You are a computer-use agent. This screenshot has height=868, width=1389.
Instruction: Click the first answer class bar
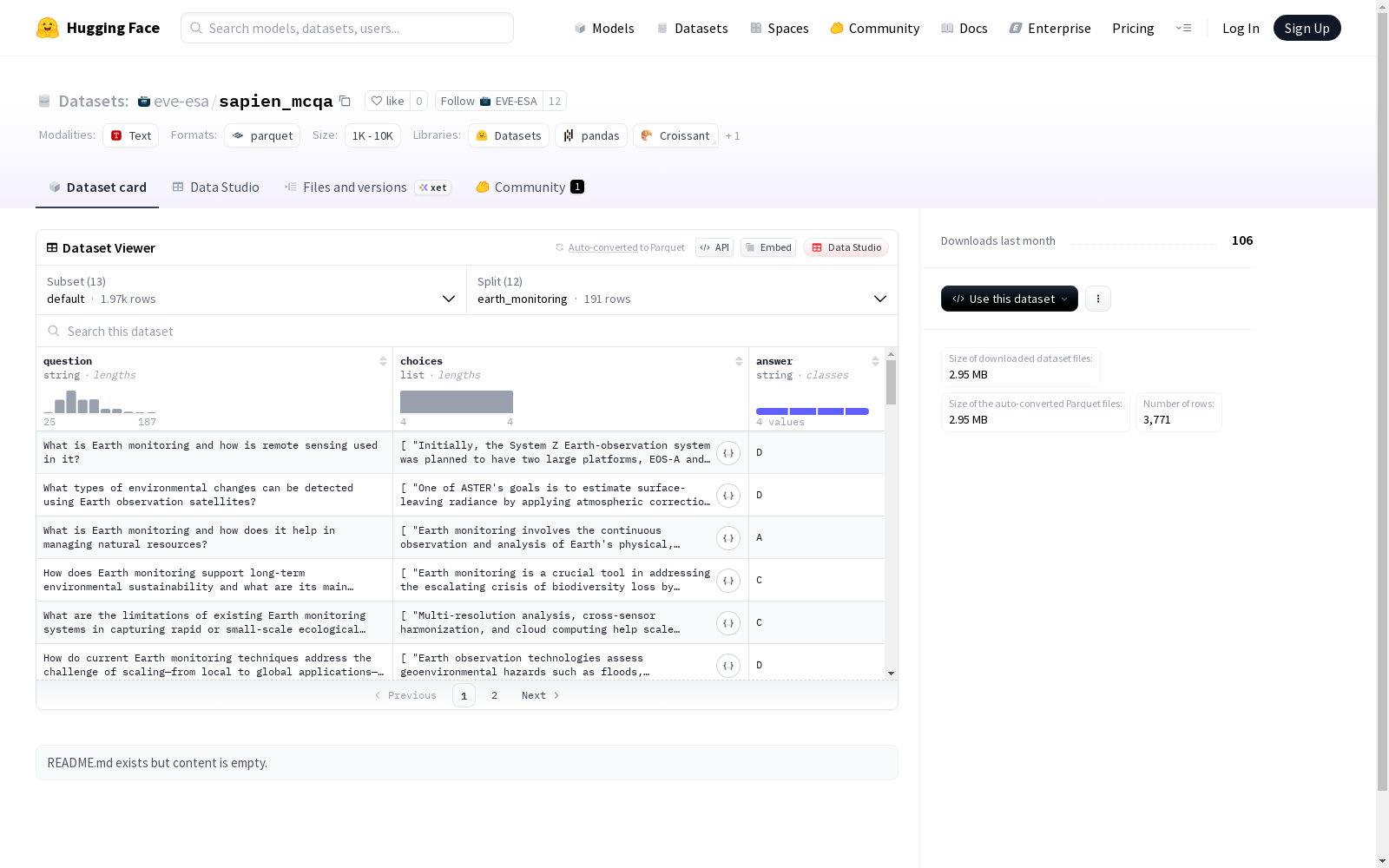point(772,411)
